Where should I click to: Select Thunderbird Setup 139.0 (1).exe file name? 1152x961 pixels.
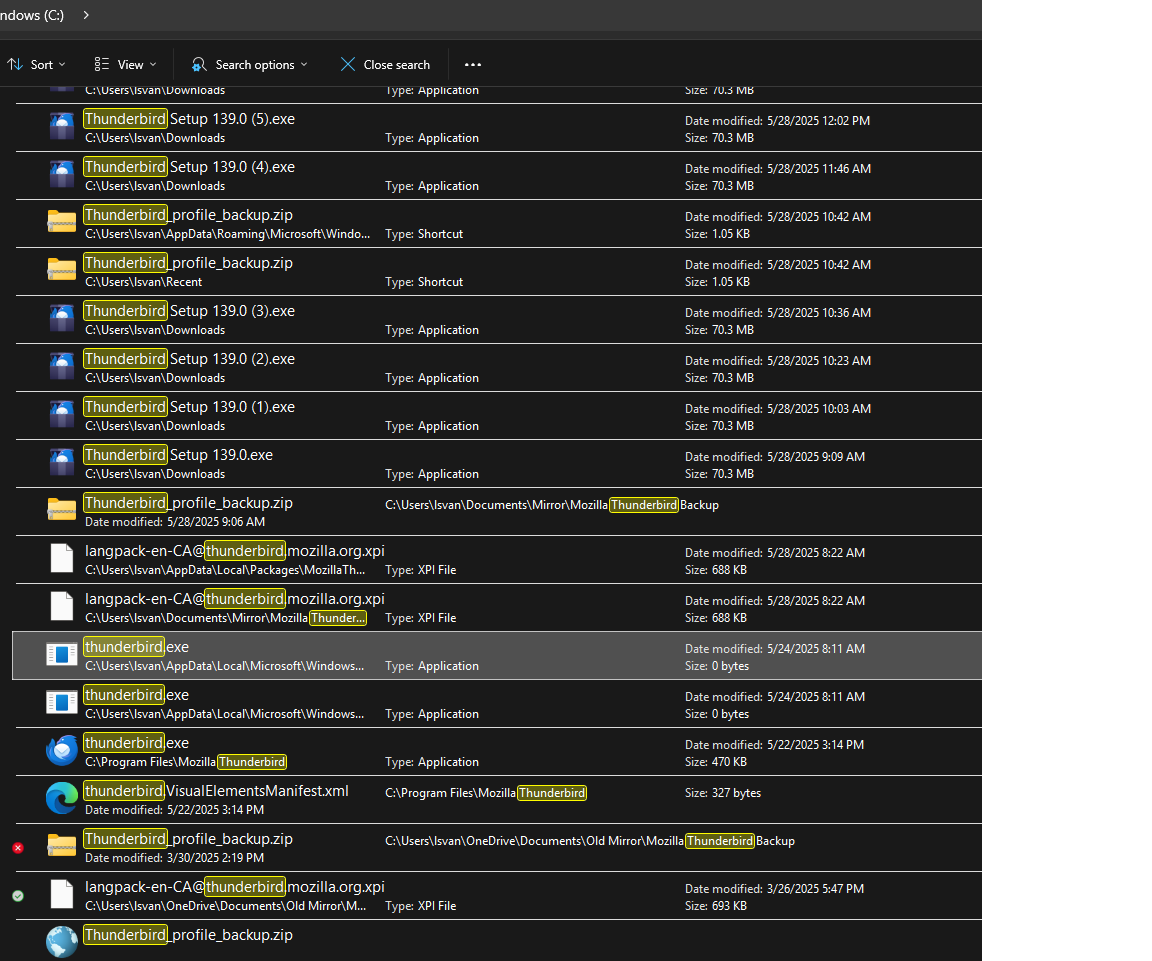(190, 407)
